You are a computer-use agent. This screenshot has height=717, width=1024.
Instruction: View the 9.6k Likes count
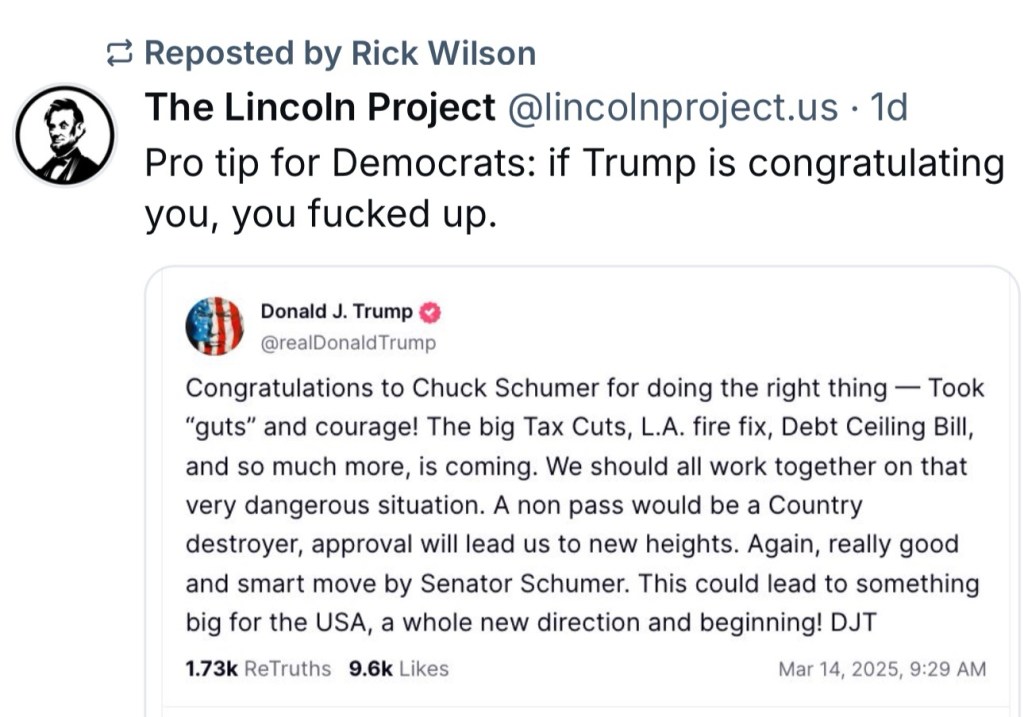click(370, 669)
